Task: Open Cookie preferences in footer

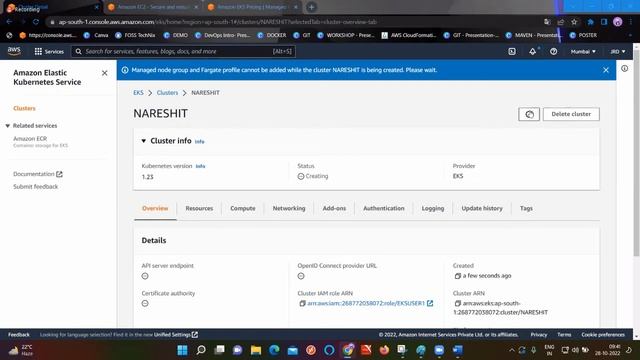Action: (603, 335)
